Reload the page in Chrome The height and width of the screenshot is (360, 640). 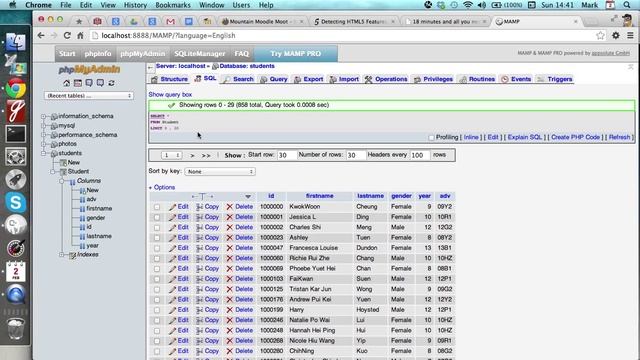[x=67, y=36]
